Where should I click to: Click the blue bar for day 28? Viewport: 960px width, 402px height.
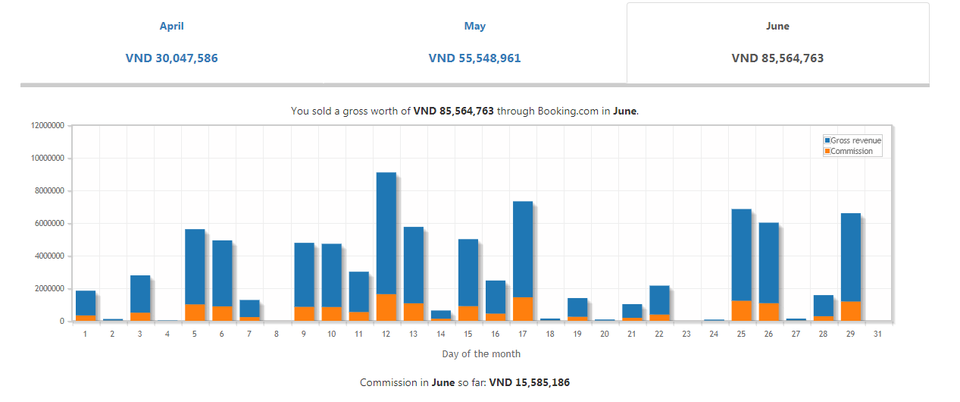tap(823, 306)
